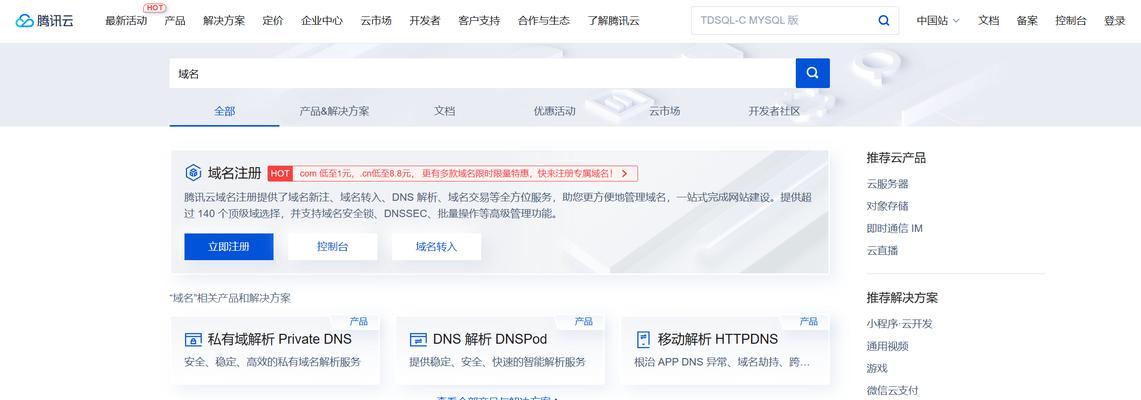Click the Tencent Cloud logo
This screenshot has height=400, width=1141.
point(45,20)
